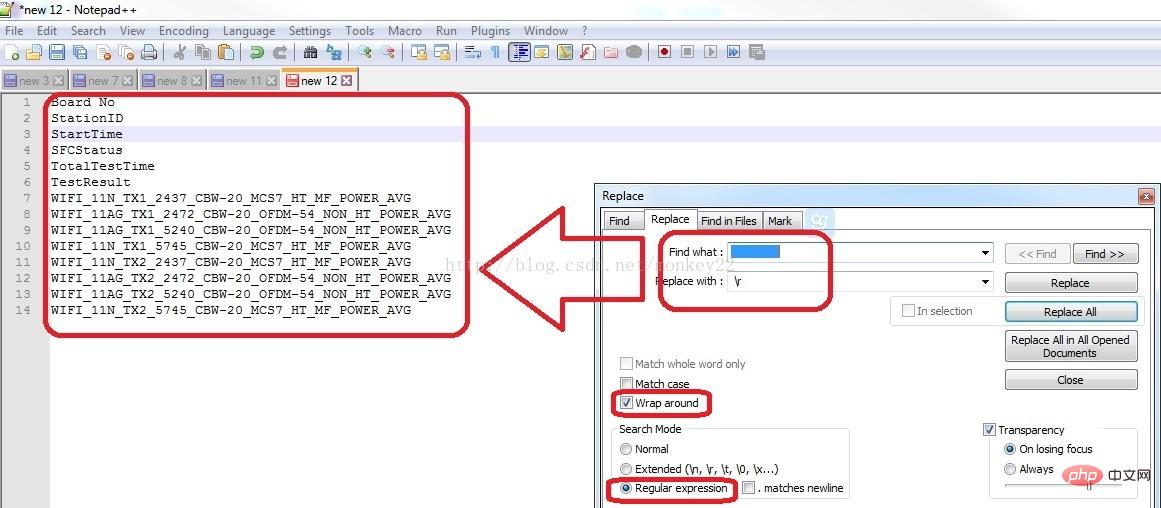1161x508 pixels.
Task: Click the TestResult line in editor
Action: (90, 182)
